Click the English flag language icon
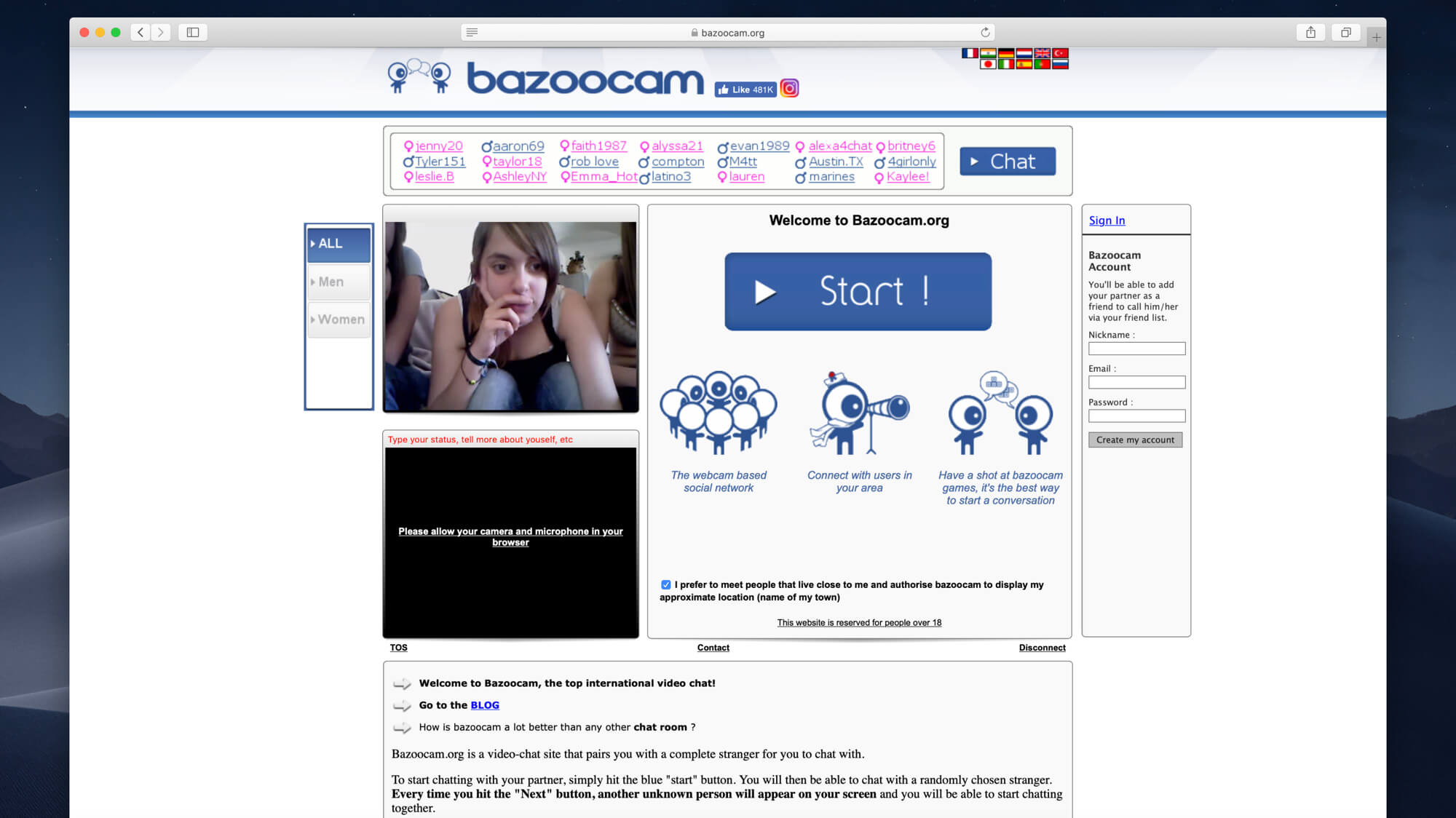1456x818 pixels. coord(1042,53)
